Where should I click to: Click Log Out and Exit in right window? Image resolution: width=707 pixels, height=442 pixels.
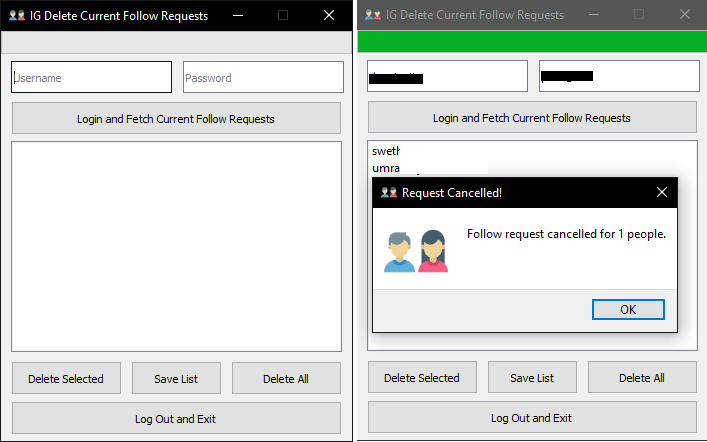[x=532, y=417]
